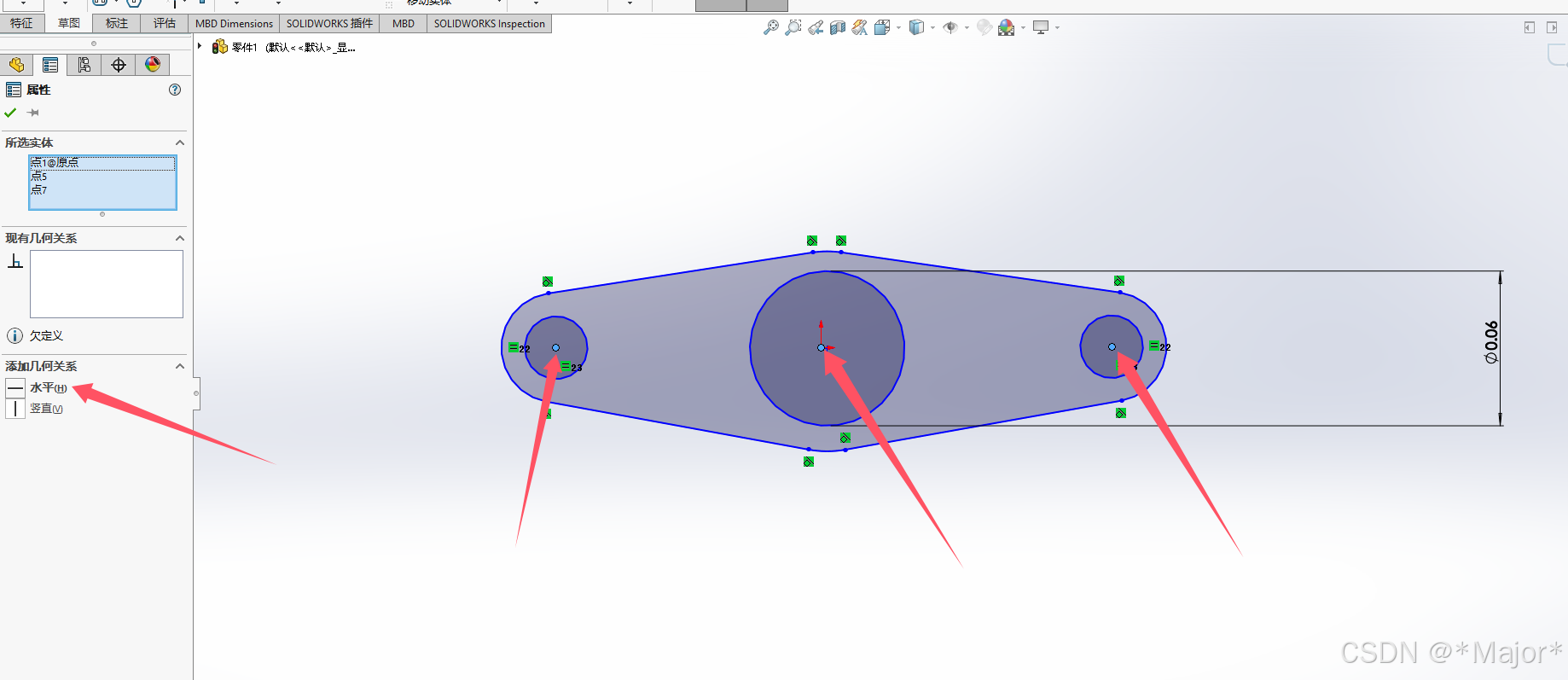Viewport: 1568px width, 680px height.
Task: Open Apply Scene dropdown arrow
Action: [x=1023, y=28]
